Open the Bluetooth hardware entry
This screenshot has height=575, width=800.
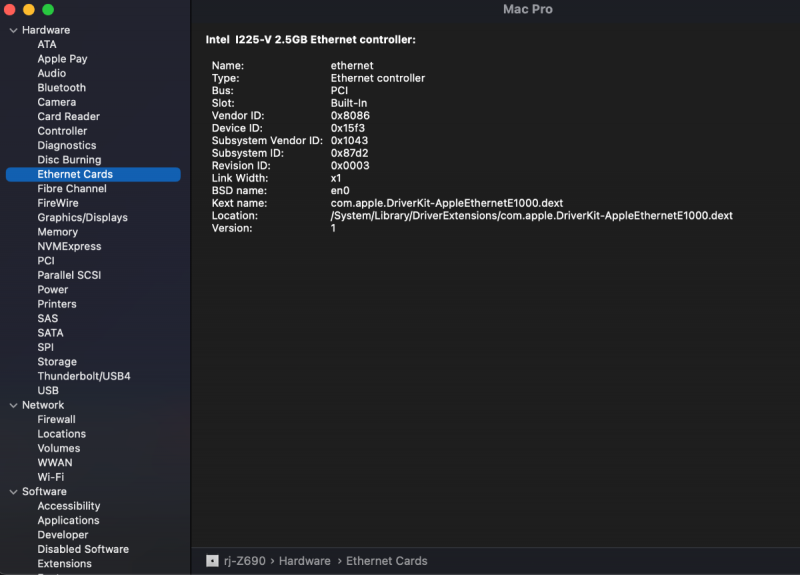(62, 88)
